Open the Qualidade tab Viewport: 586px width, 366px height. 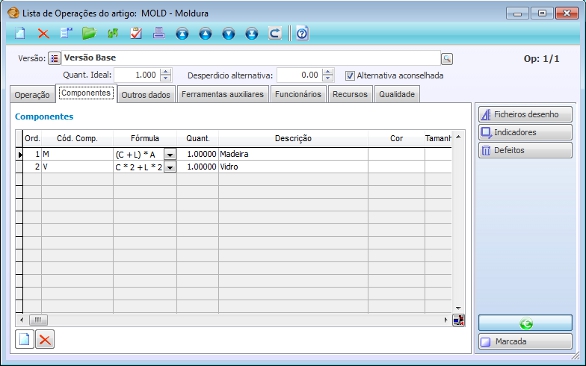click(397, 94)
